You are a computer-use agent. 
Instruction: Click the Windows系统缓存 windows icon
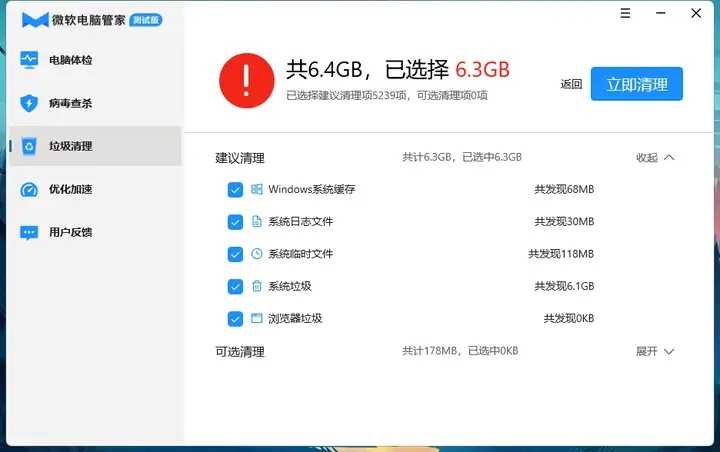[x=257, y=189]
